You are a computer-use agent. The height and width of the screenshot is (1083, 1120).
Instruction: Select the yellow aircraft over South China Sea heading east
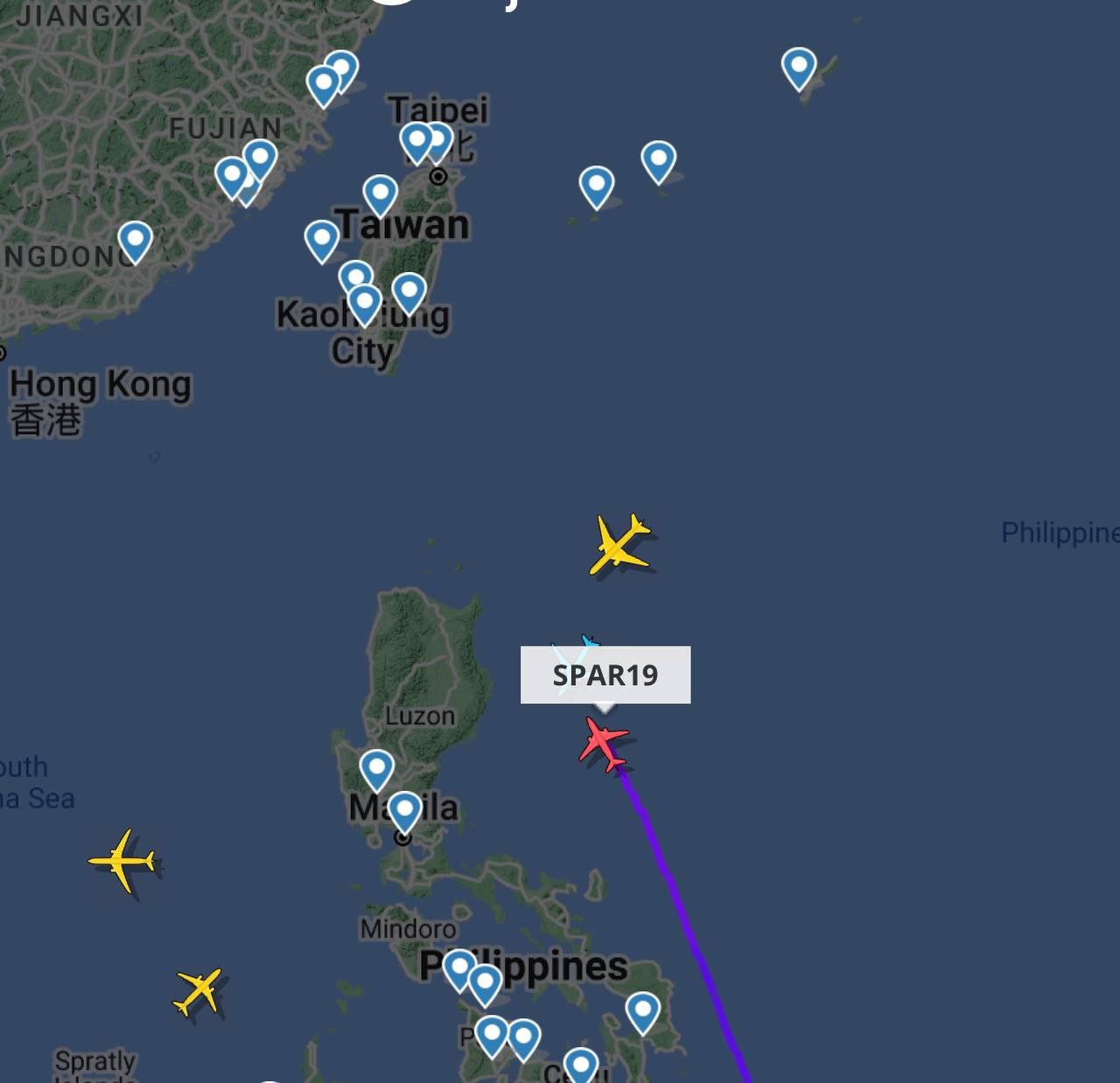coord(123,861)
